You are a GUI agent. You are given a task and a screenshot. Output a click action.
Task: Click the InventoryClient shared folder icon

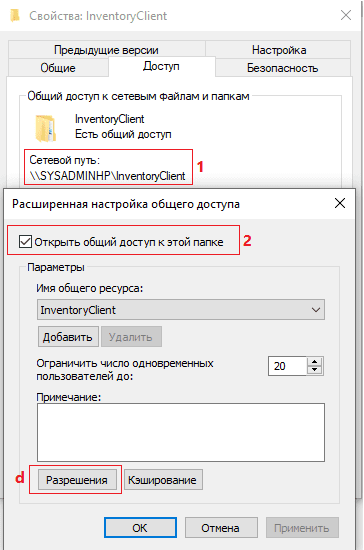click(45, 128)
